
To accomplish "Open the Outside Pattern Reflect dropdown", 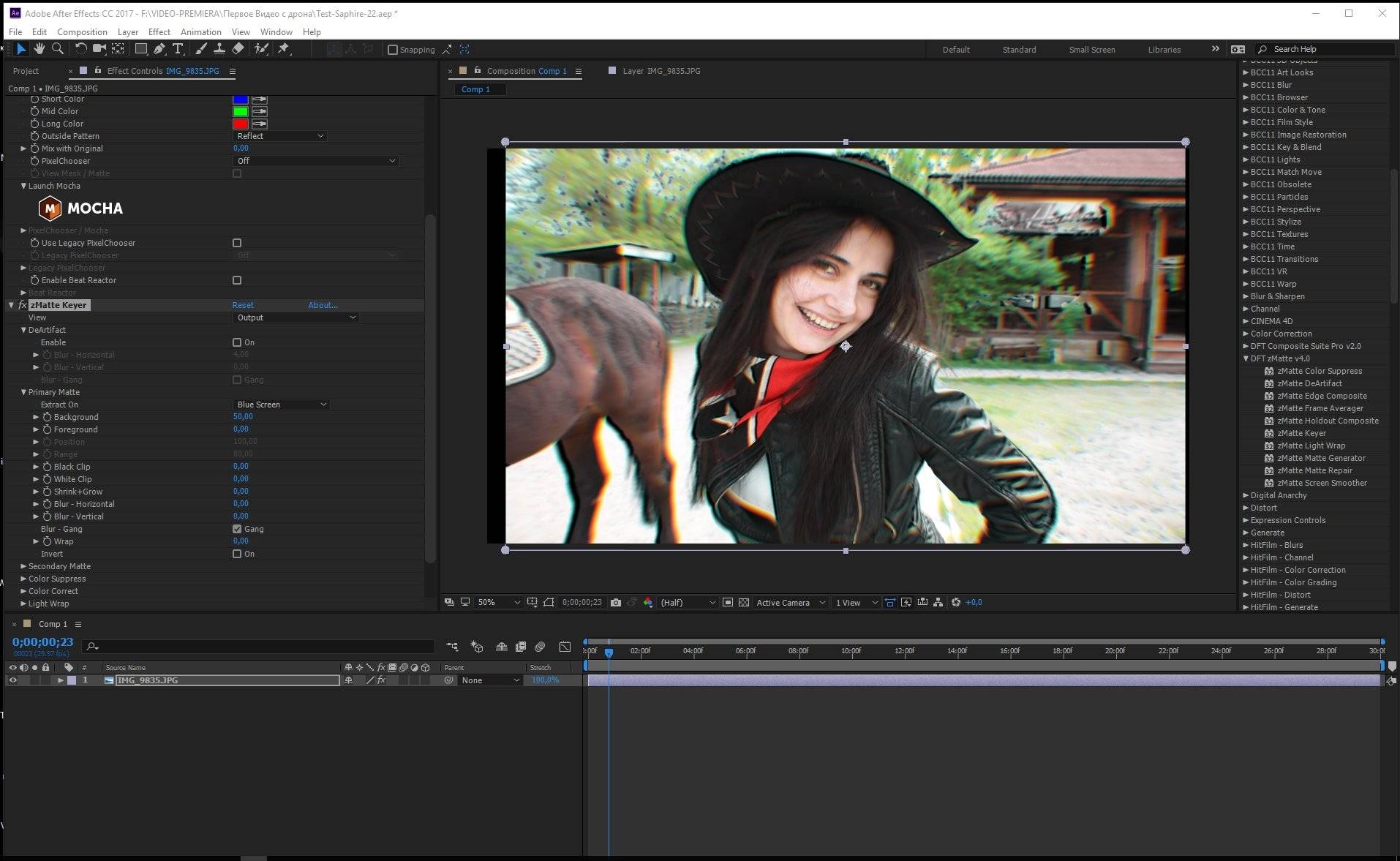I will pos(279,136).
